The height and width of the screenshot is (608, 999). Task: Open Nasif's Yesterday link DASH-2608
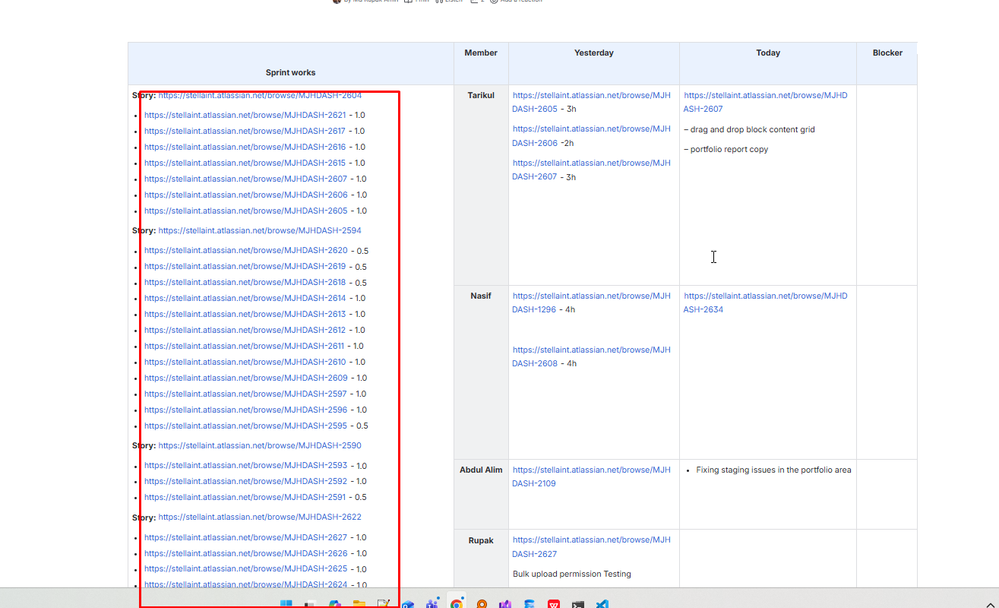[591, 356]
